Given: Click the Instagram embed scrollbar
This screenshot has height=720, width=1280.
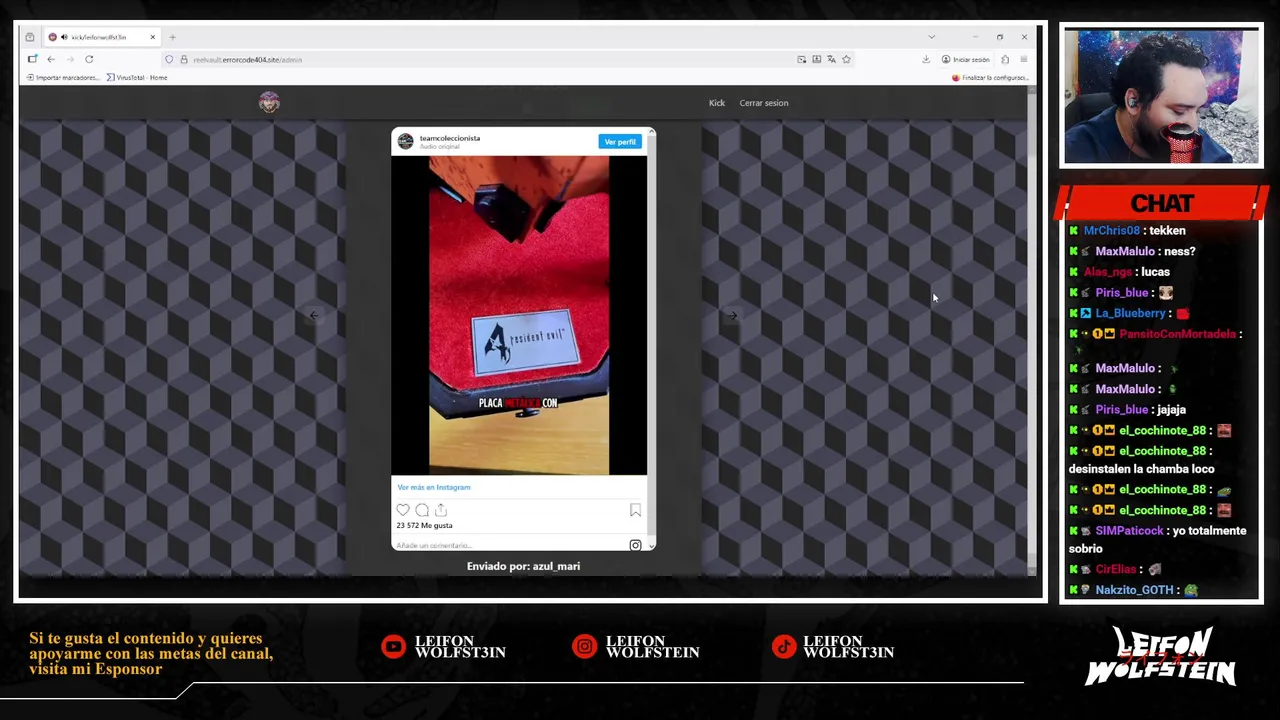Looking at the screenshot, I should 652,338.
